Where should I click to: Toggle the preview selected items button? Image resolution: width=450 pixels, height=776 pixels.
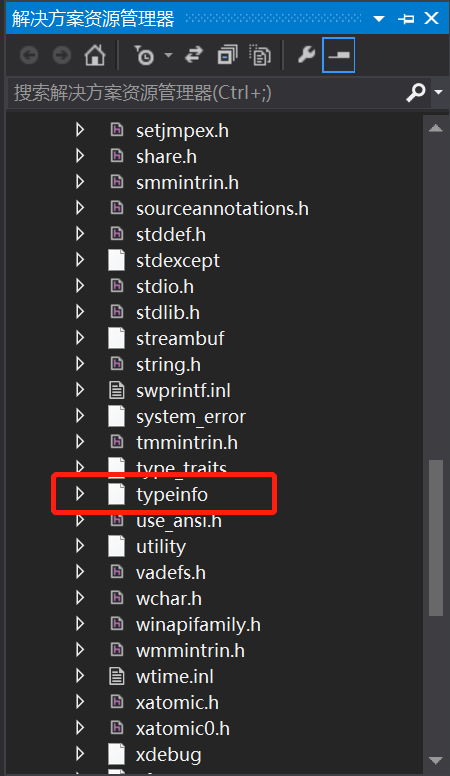click(x=338, y=55)
